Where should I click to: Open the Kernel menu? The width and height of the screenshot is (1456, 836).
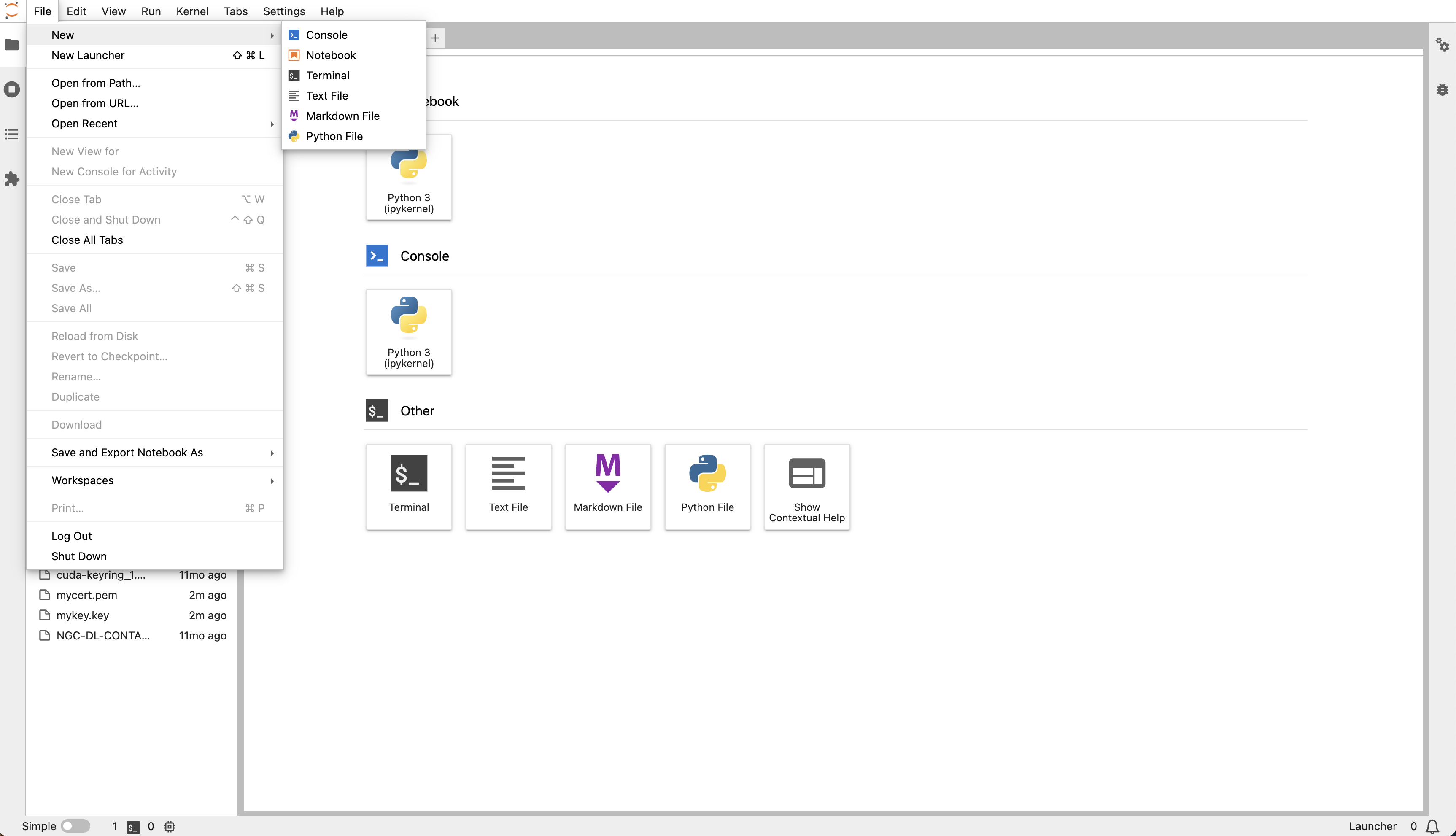[x=192, y=11]
